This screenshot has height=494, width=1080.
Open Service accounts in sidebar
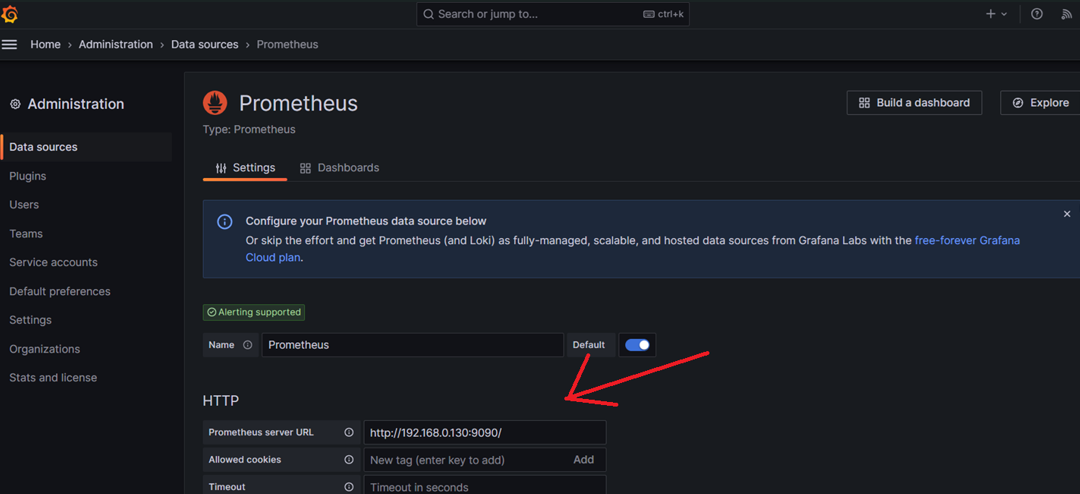[x=53, y=263]
